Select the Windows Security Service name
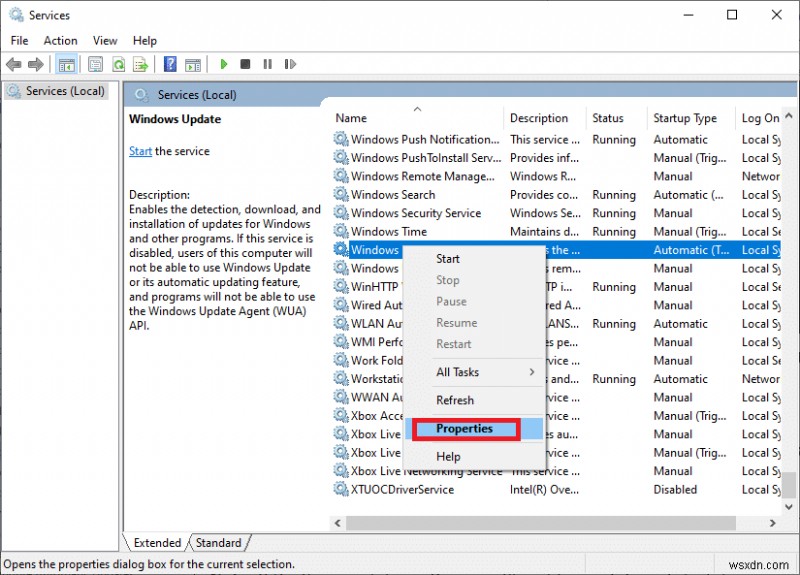800x575 pixels. point(416,213)
